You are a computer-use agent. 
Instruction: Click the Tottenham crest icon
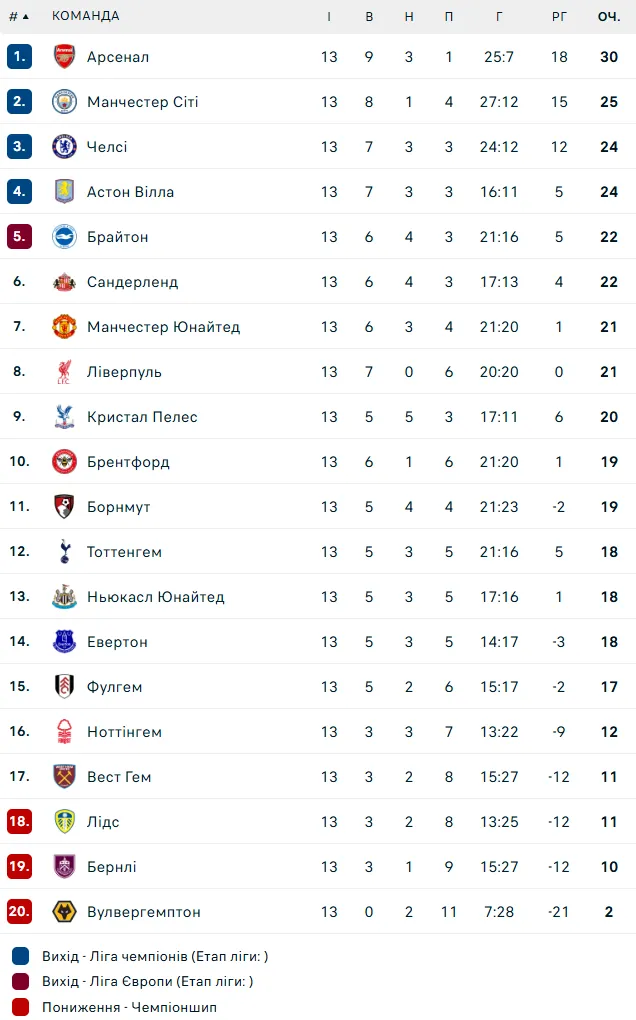(64, 552)
